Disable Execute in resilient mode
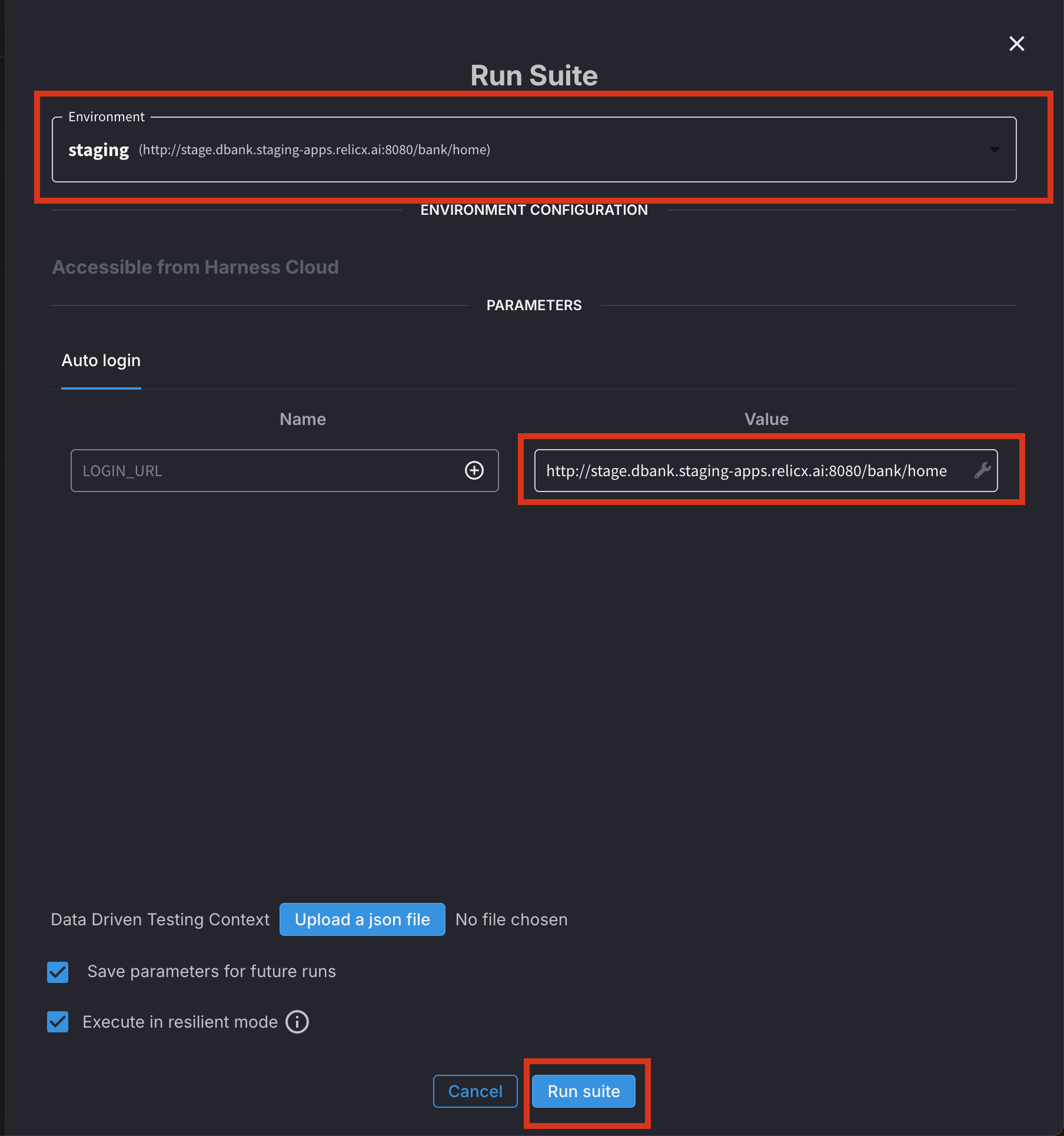The image size is (1064, 1136). 58,1022
